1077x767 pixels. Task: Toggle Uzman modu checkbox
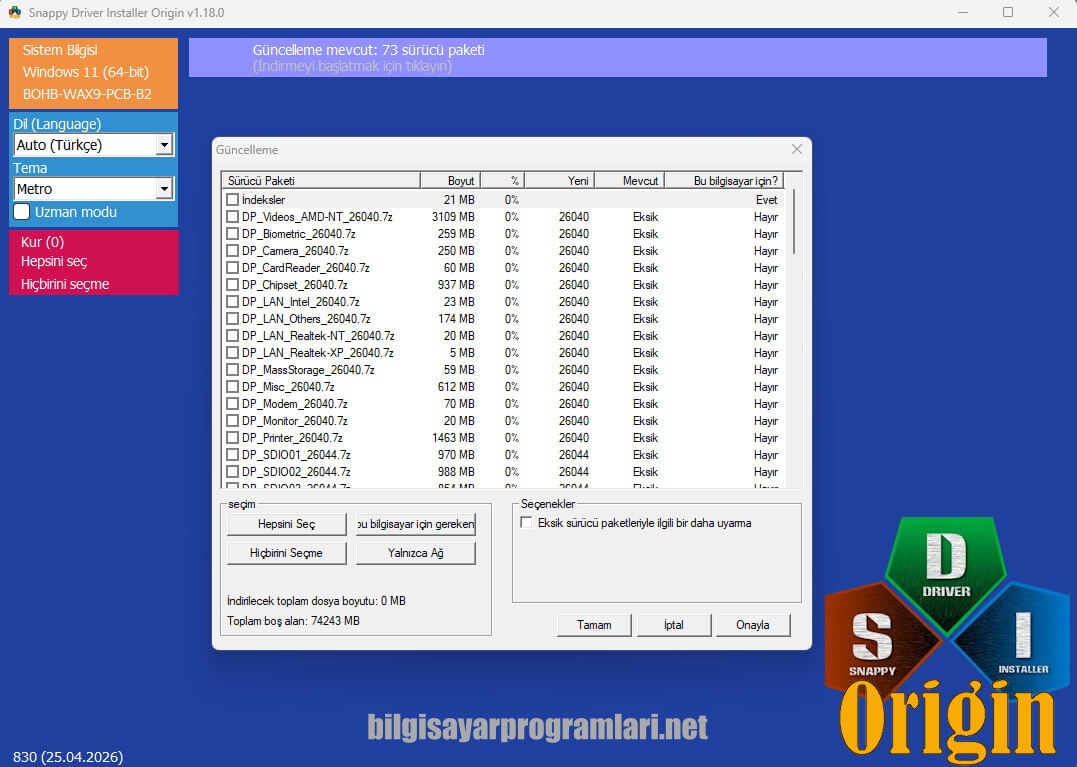coord(22,211)
